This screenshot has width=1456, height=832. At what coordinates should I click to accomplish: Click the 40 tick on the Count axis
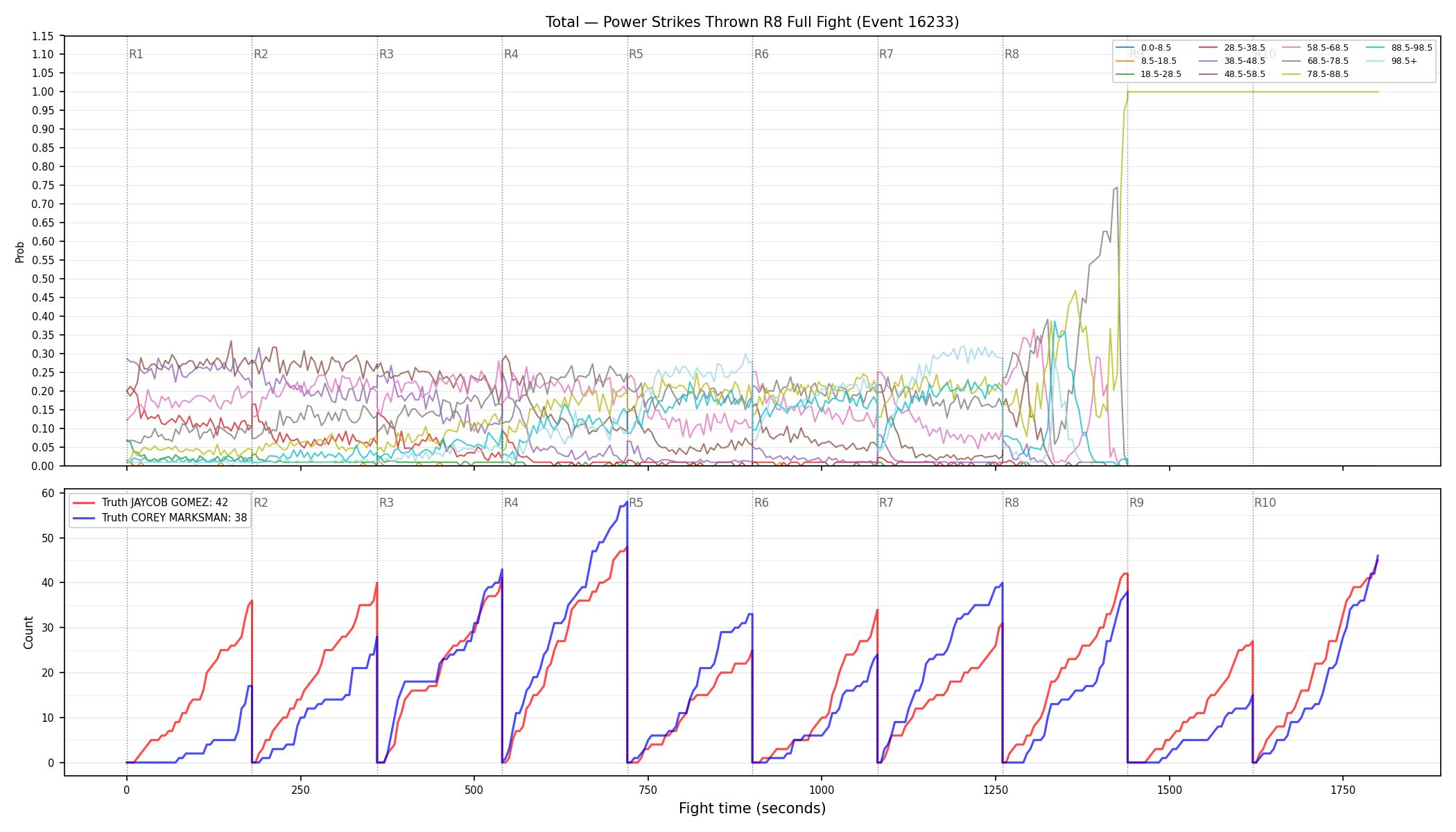coord(48,583)
